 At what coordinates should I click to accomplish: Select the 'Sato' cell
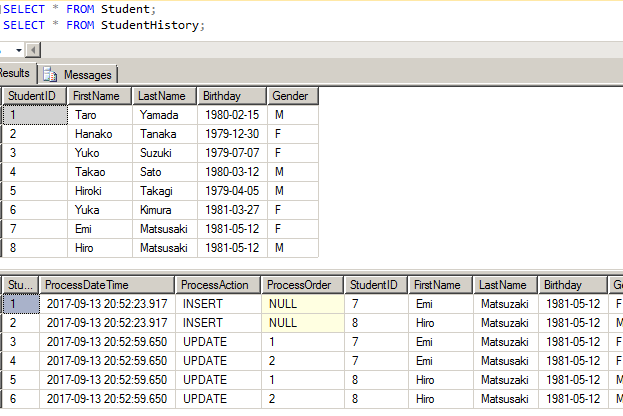pos(165,172)
